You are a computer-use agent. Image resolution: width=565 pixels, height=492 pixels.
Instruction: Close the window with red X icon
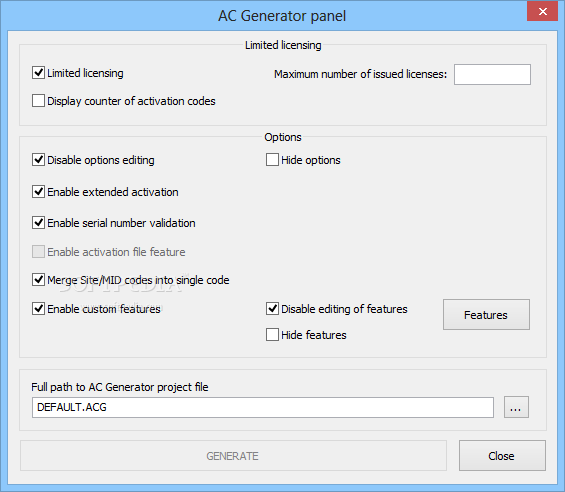coord(542,12)
